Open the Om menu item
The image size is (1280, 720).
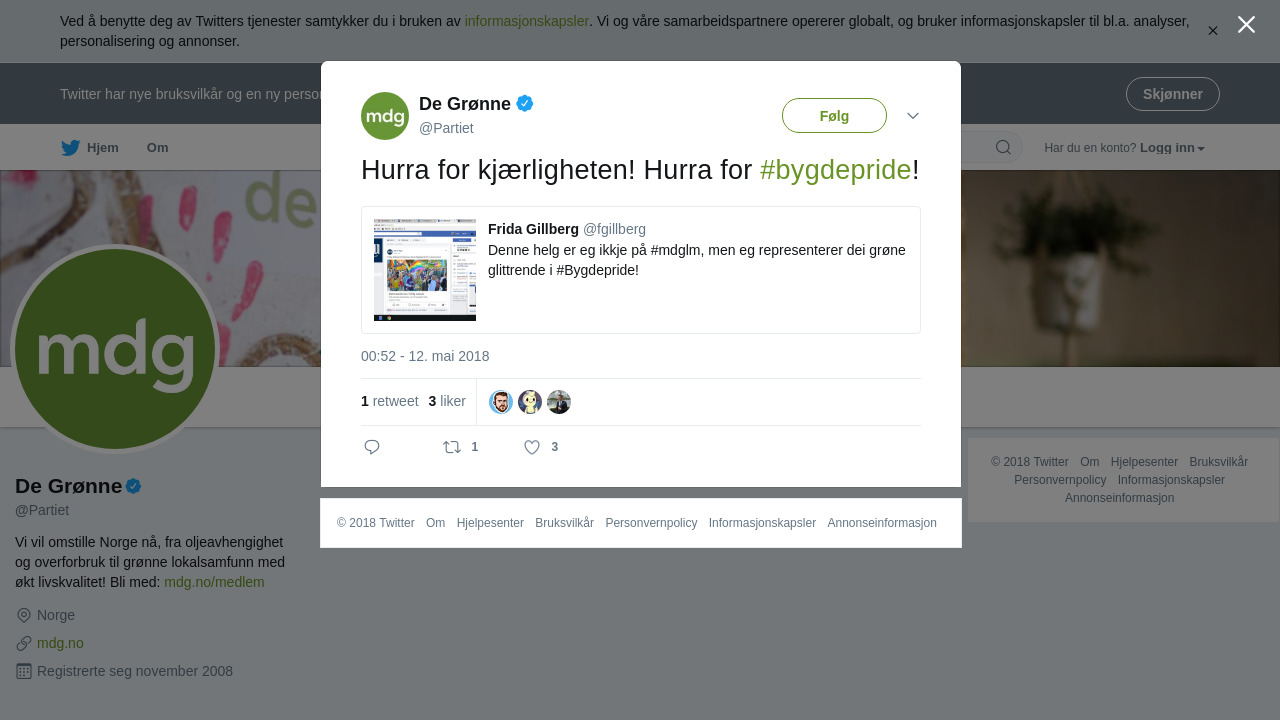tap(158, 148)
